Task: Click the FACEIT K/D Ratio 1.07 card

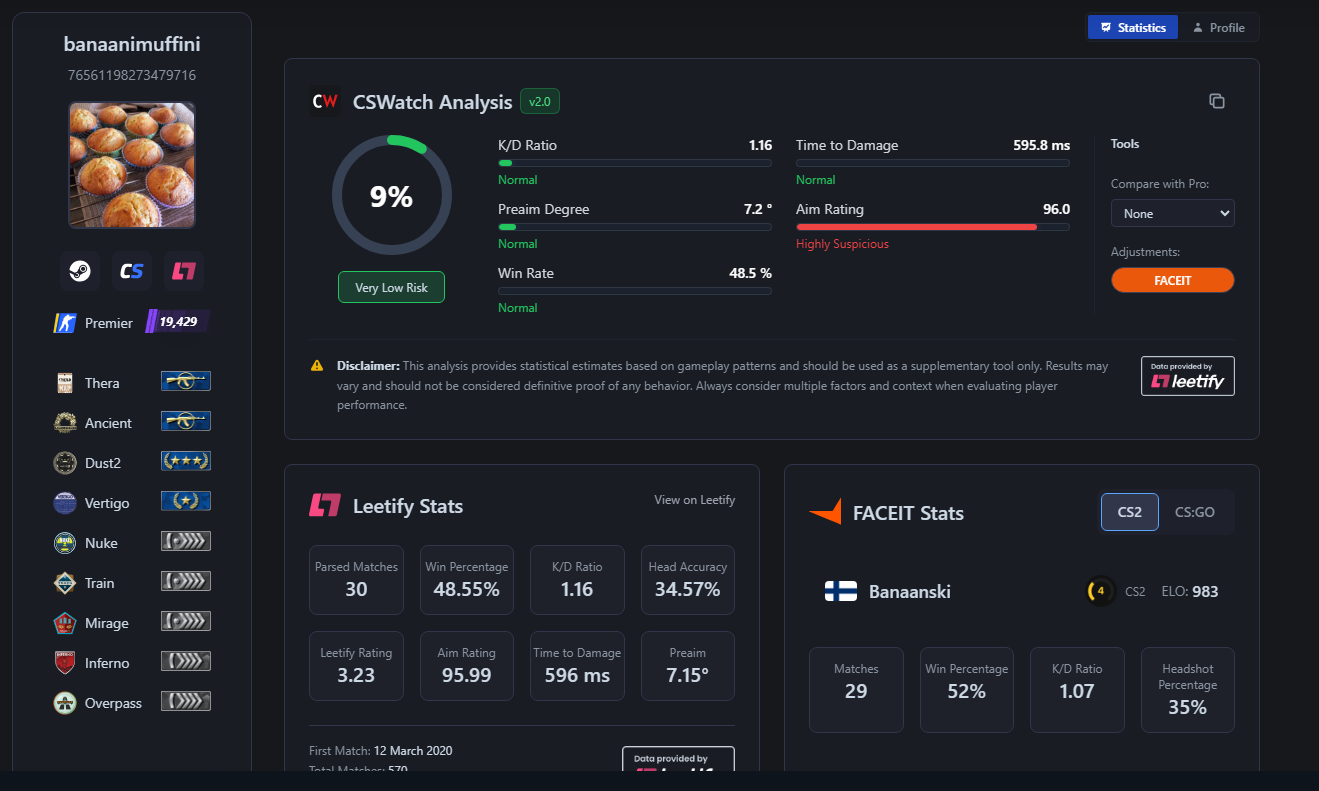Action: 1077,690
